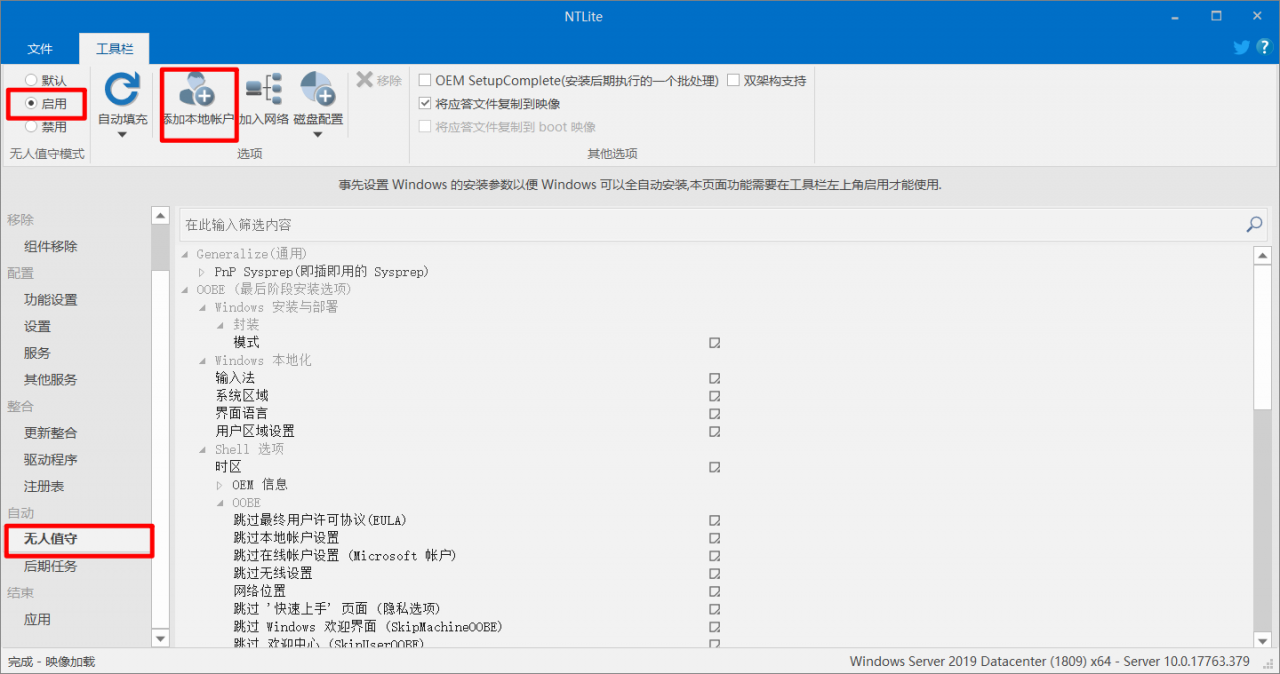Click the edit icon for 跳过 Windows 欢迎界面

tap(715, 627)
